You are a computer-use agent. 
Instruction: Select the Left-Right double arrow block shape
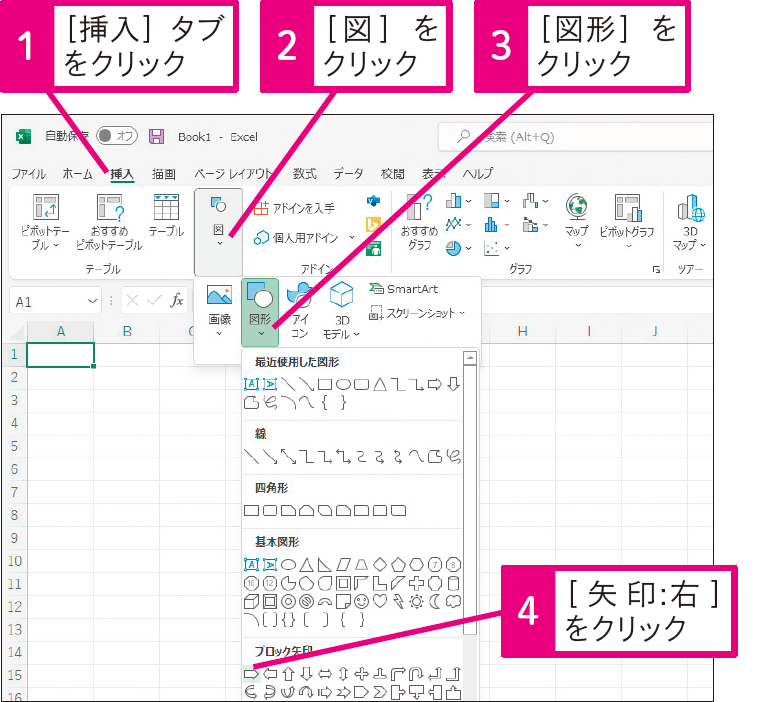(325, 674)
